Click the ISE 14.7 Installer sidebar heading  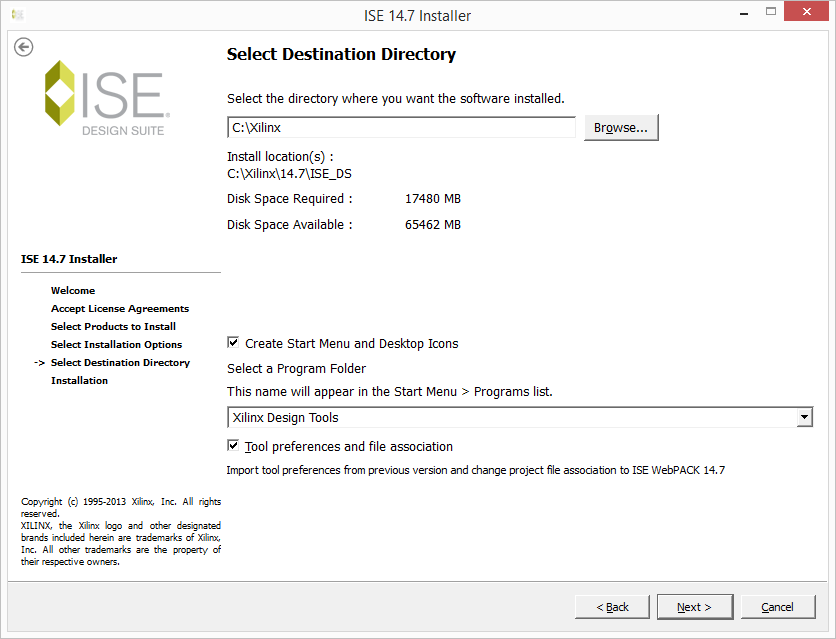point(69,259)
